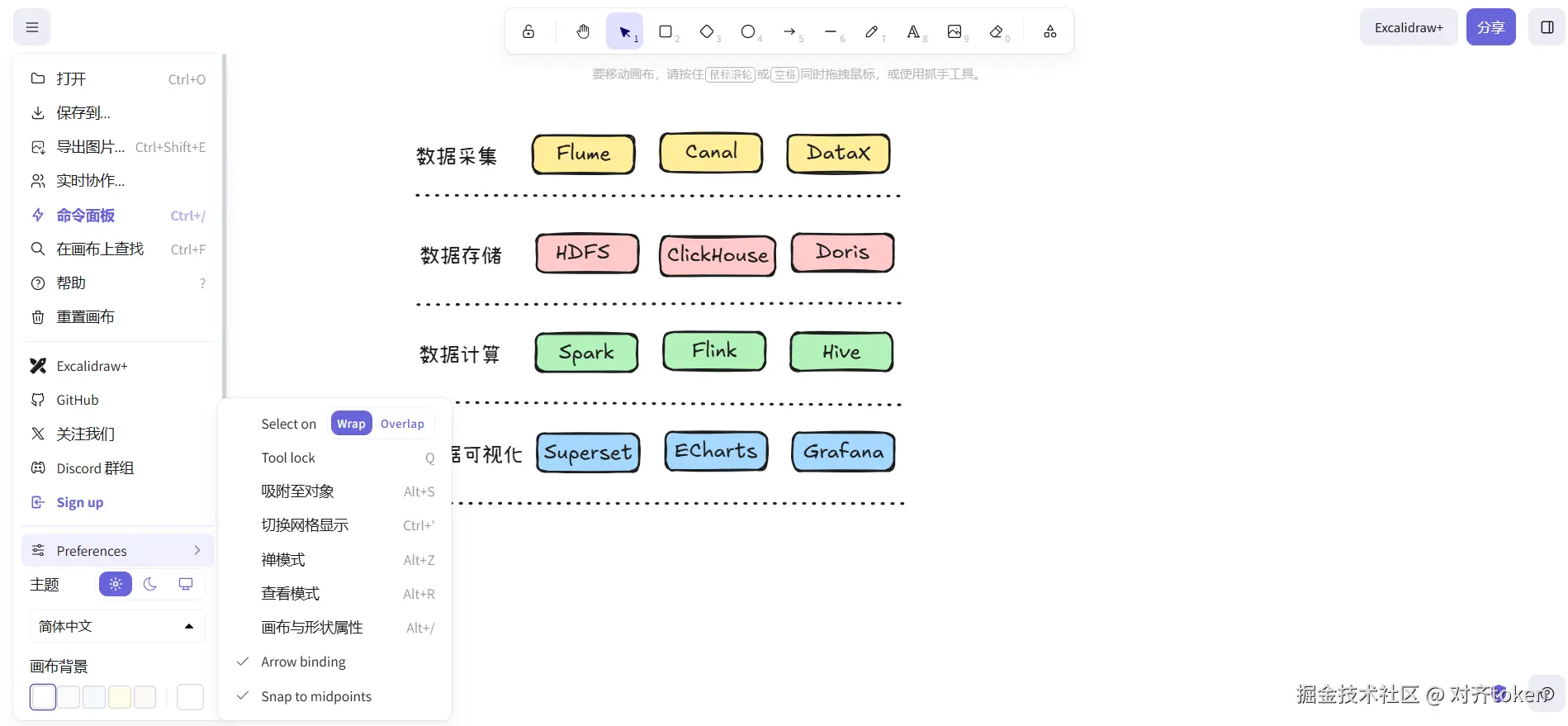
Task: Choose 在画布上查找 from the menu
Action: 117,249
